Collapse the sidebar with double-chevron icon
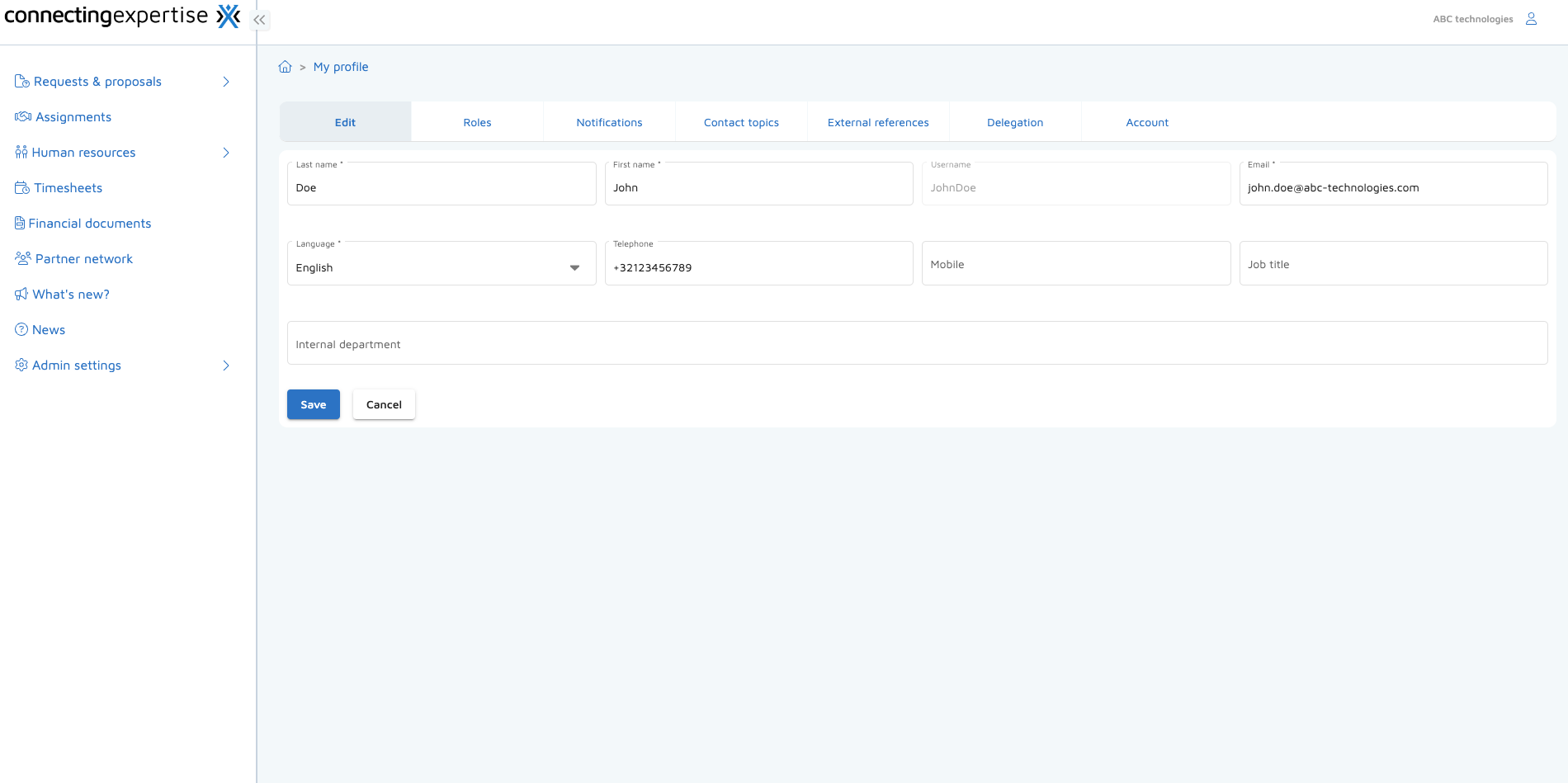1568x783 pixels. pyautogui.click(x=259, y=20)
